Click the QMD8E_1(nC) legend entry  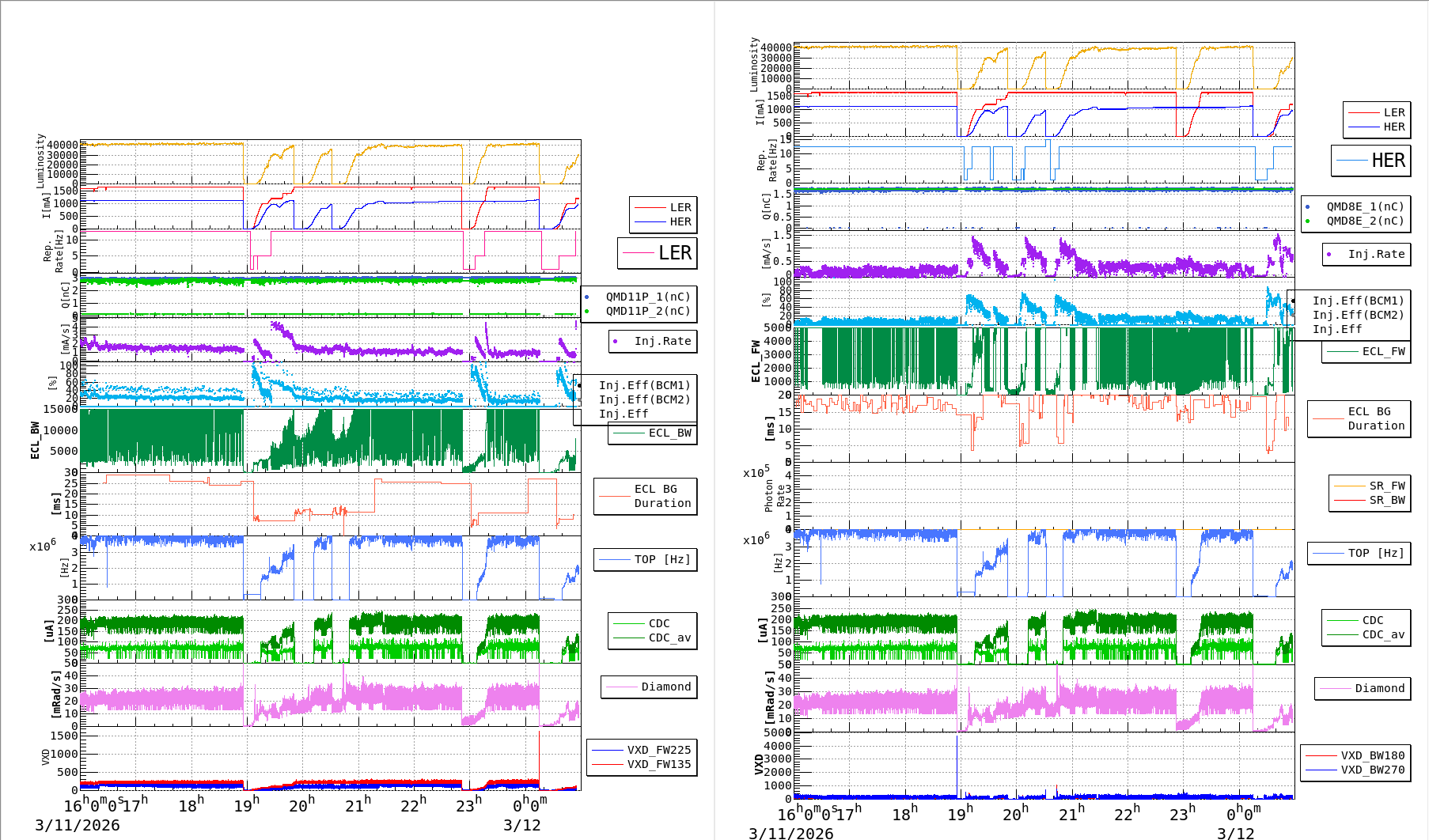[x=1365, y=206]
